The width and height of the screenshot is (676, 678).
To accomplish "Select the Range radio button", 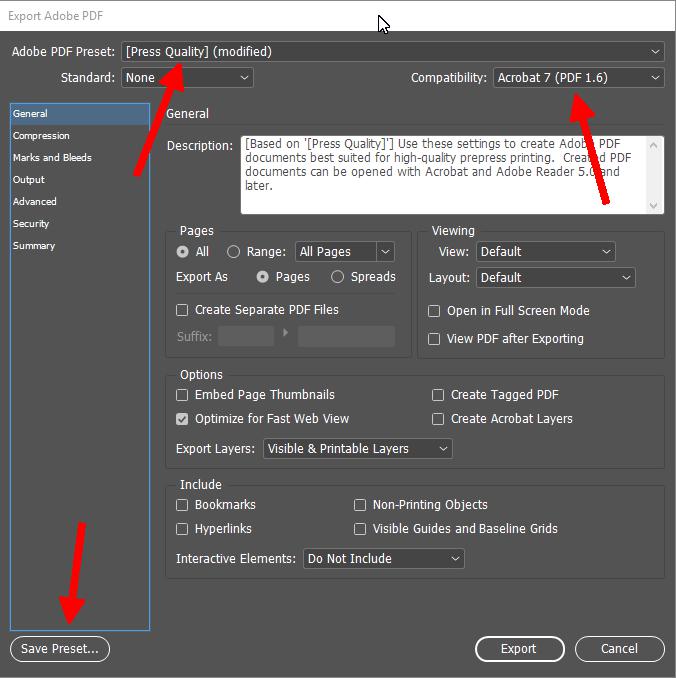I will 234,252.
